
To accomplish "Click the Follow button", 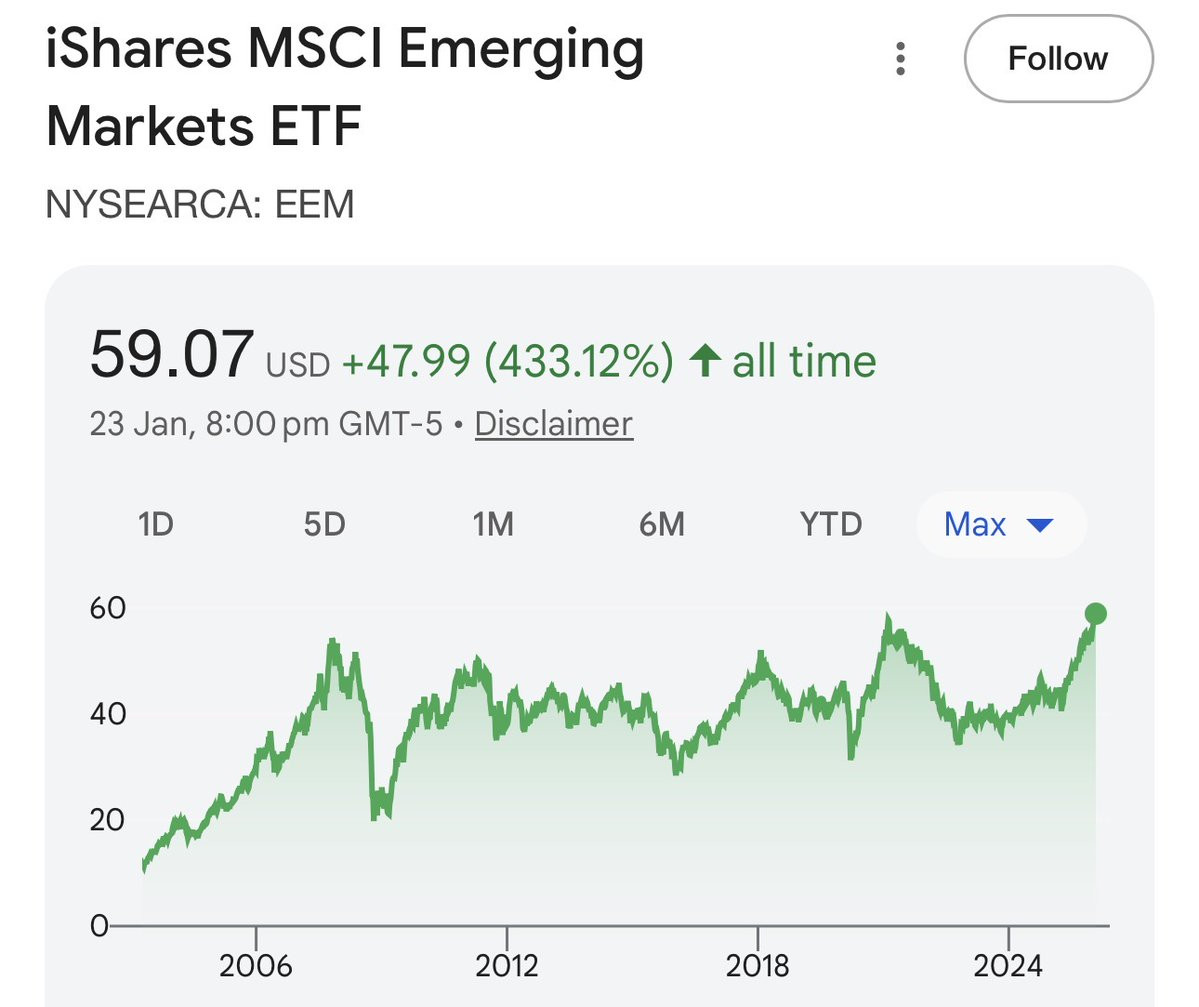I will (1058, 59).
